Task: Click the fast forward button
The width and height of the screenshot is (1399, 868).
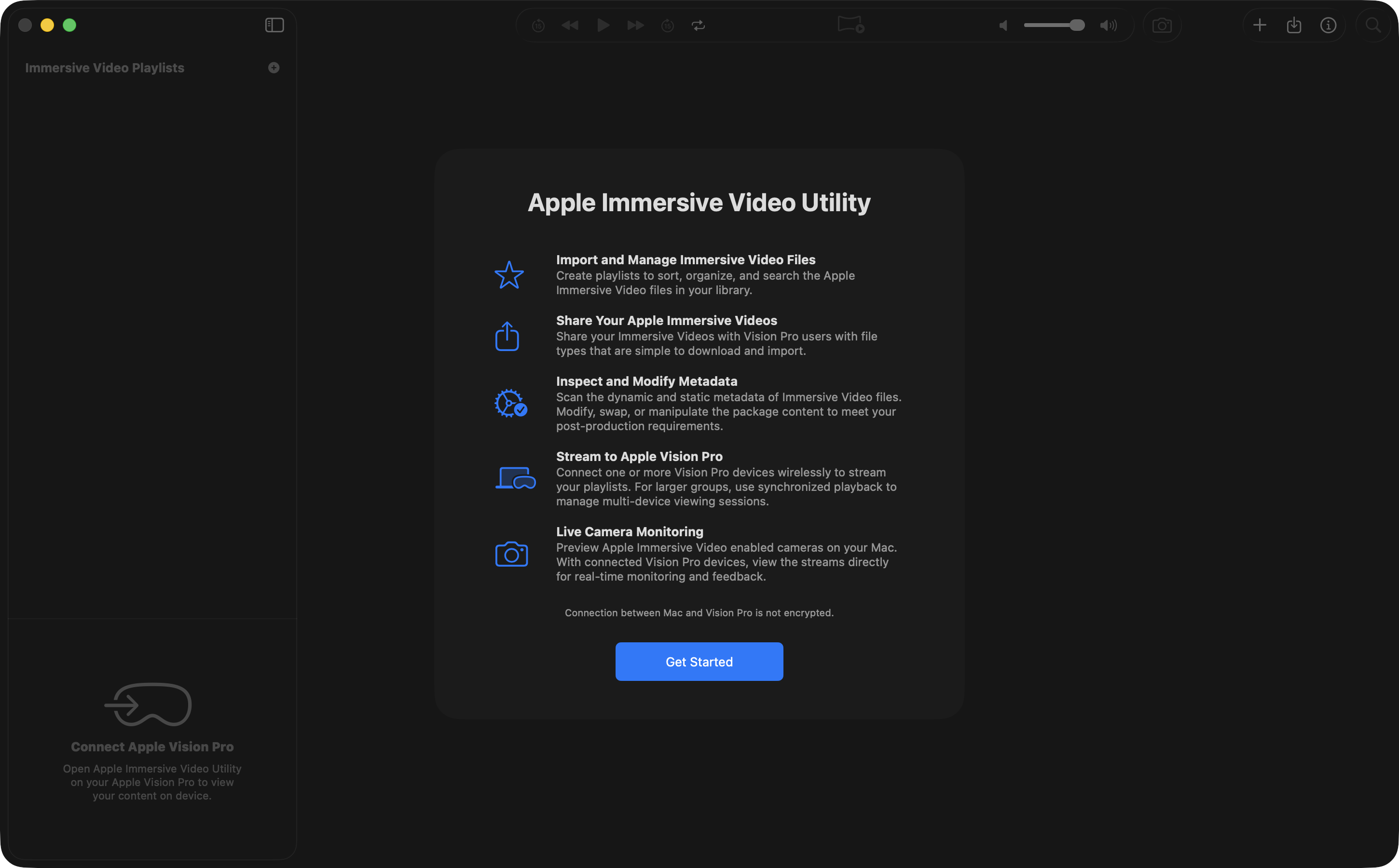Action: [635, 25]
